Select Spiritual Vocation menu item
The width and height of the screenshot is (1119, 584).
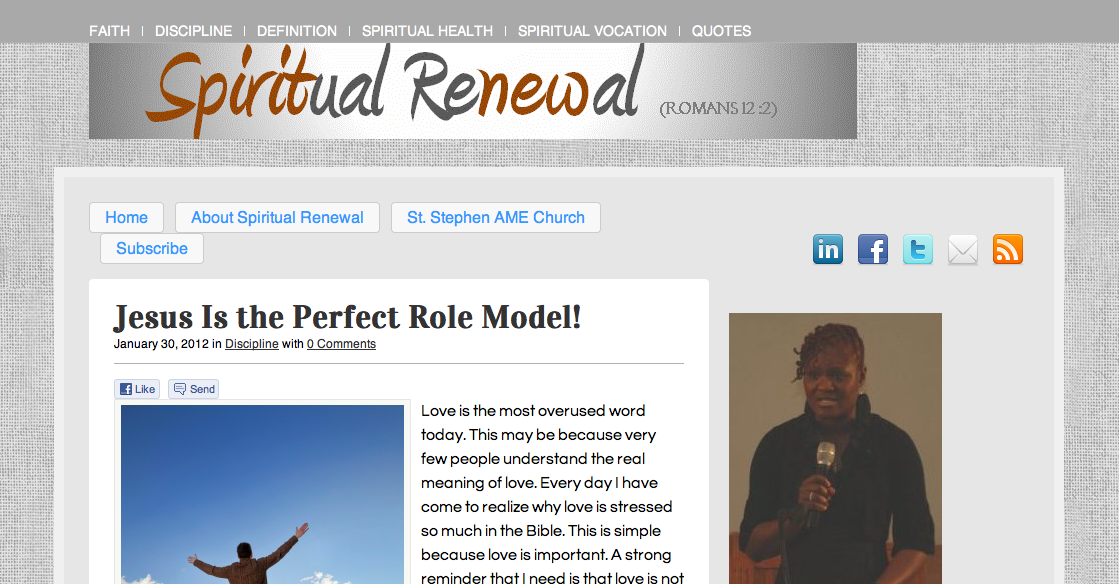[592, 31]
